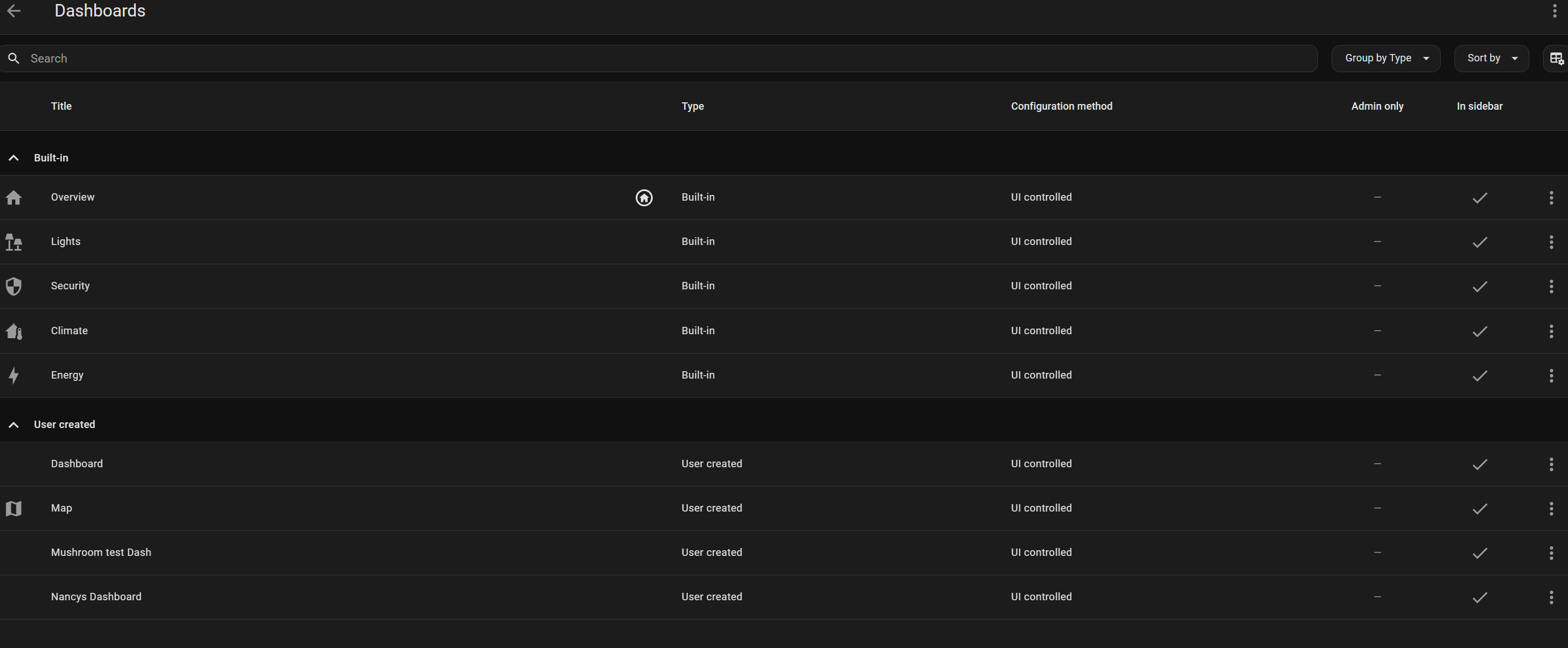
Task: Open the Sort by dropdown
Action: (1491, 59)
